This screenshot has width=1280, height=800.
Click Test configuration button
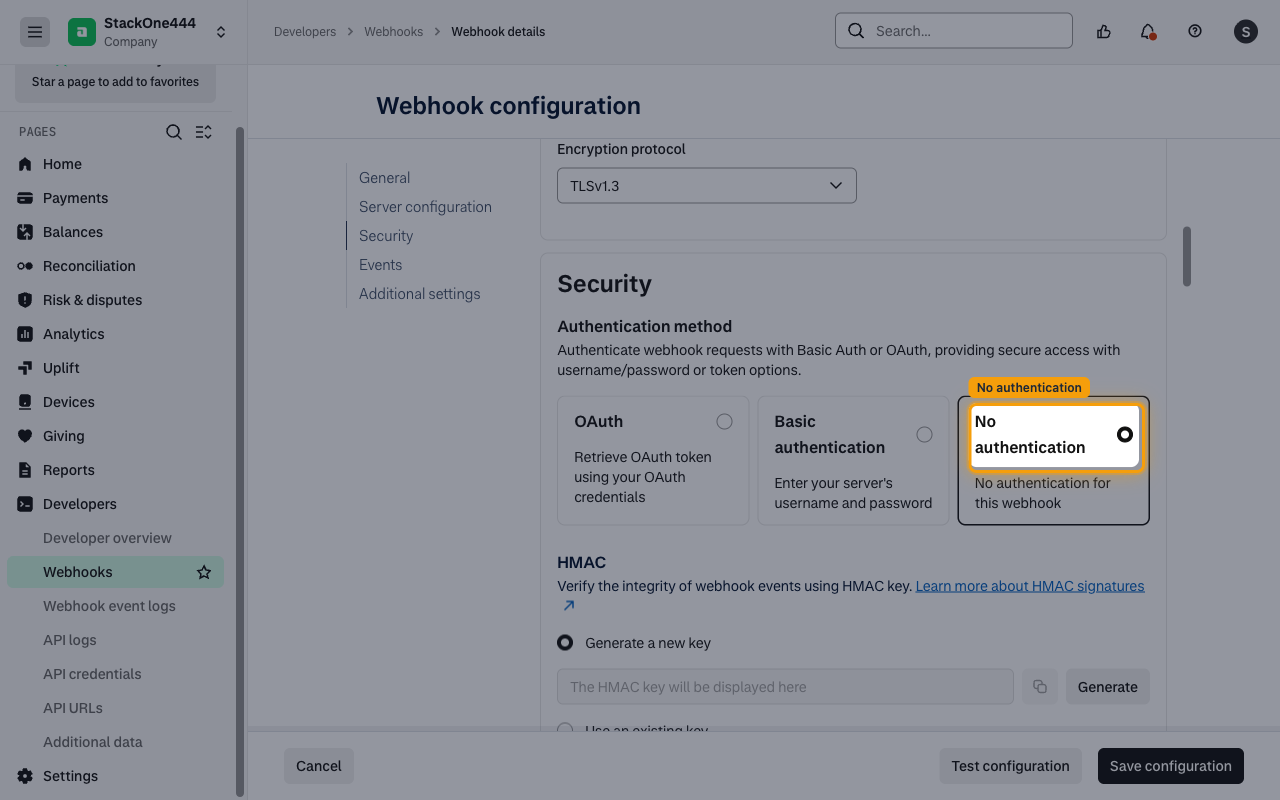[x=1010, y=766]
